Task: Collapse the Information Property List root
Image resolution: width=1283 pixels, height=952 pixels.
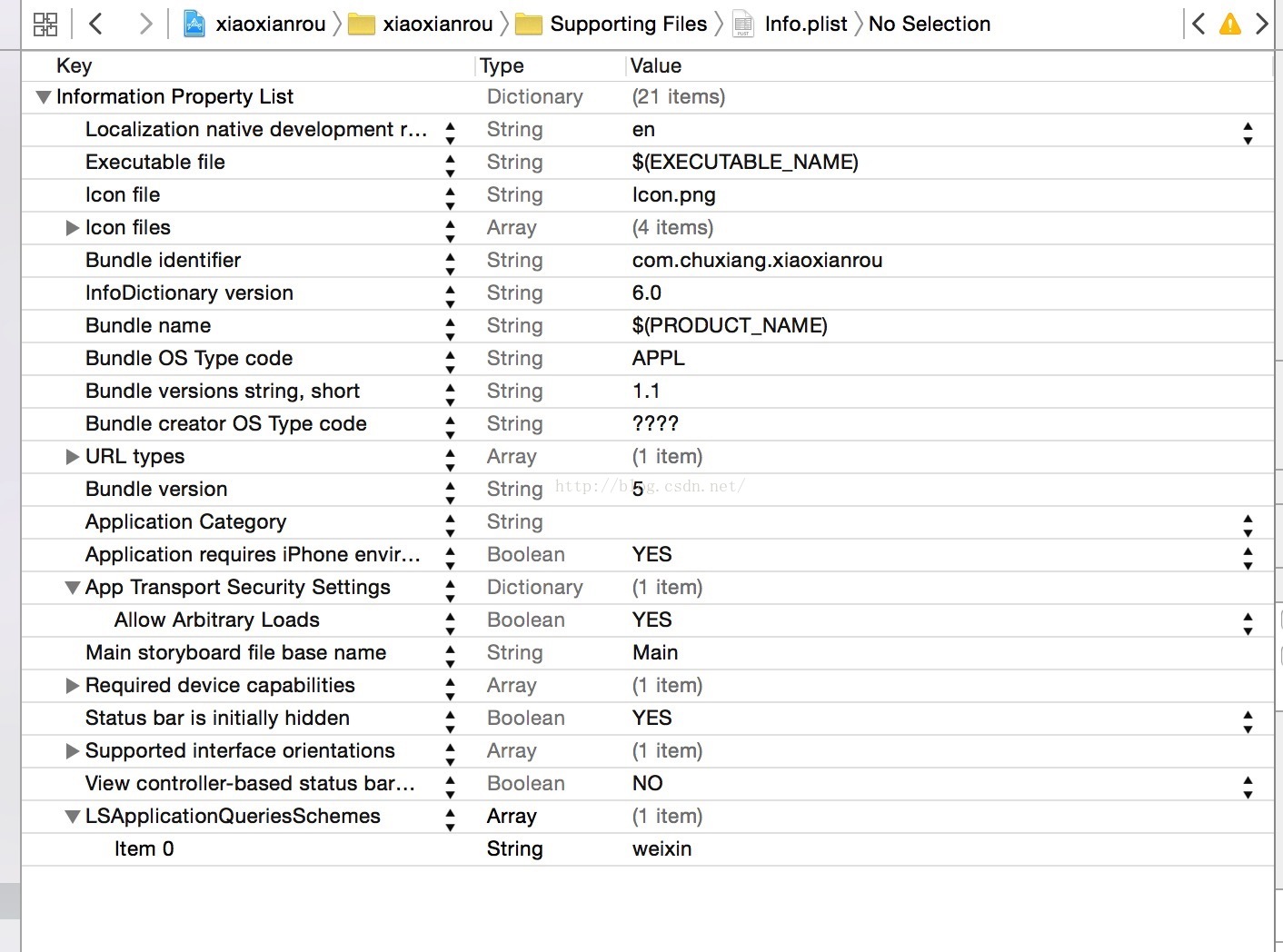Action: (43, 97)
